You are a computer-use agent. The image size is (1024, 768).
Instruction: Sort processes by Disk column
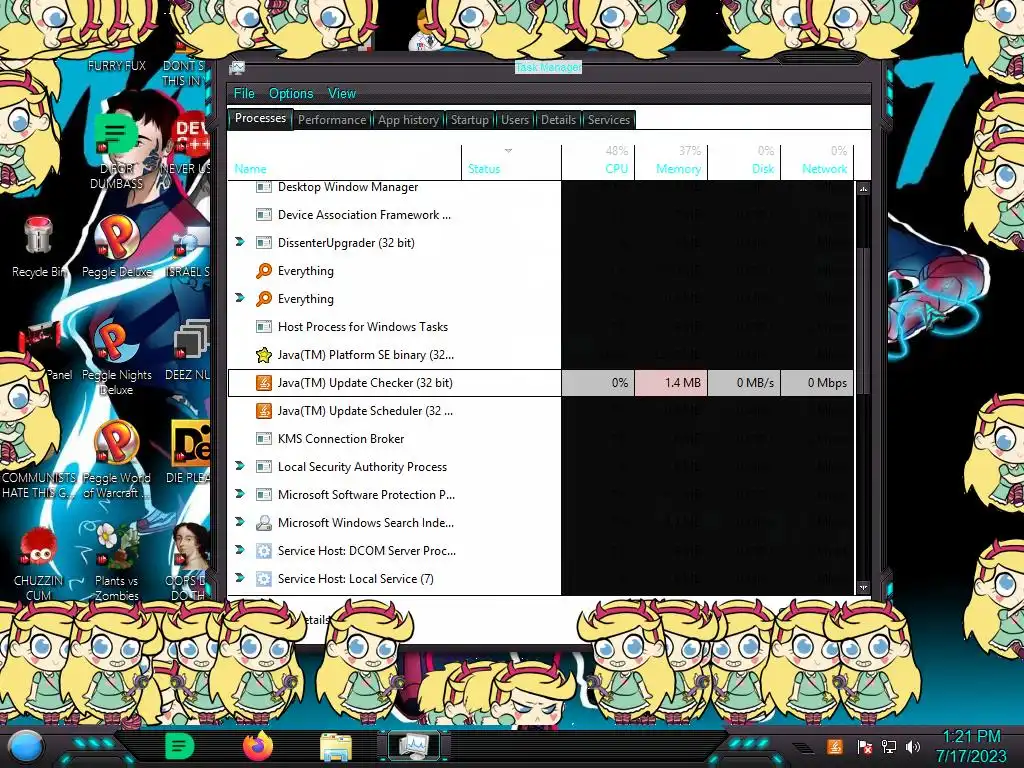[744, 163]
